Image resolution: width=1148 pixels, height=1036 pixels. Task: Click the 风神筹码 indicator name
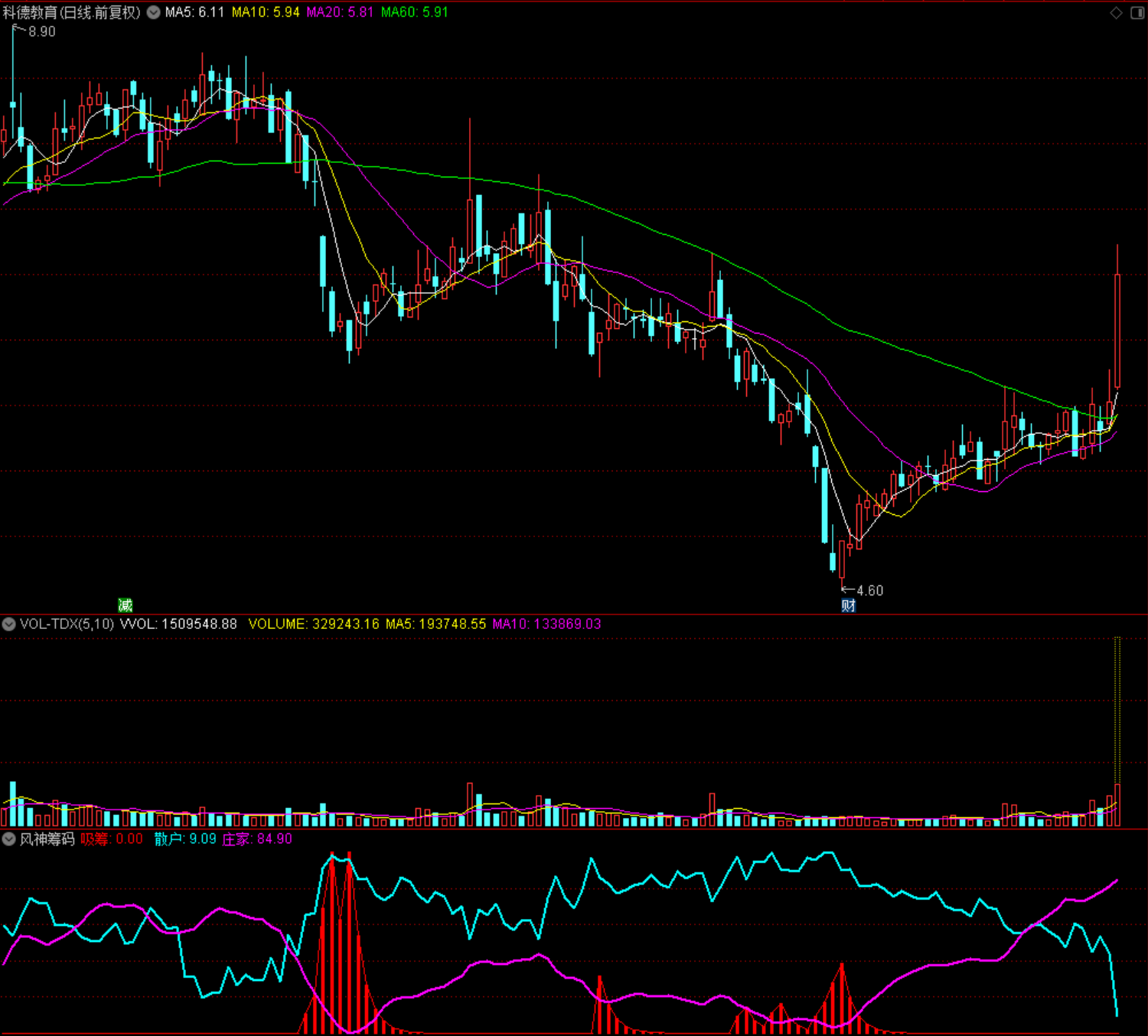tap(47, 839)
